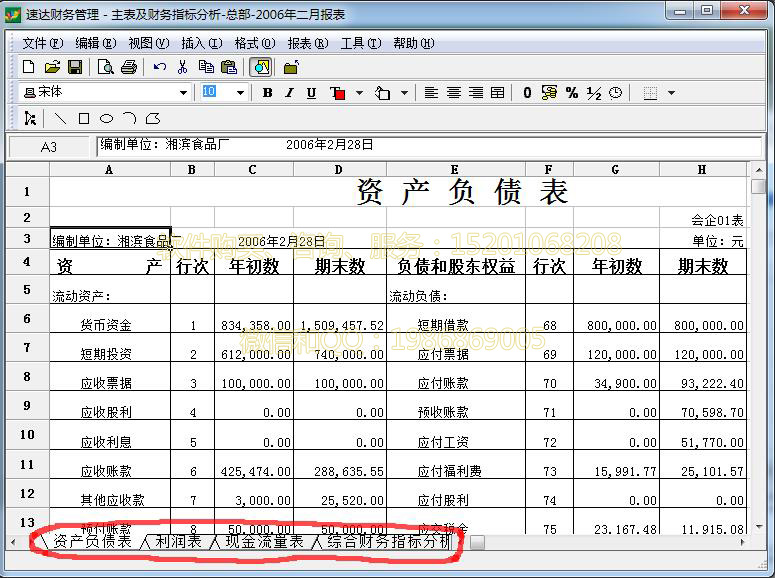Click the Save floppy disk icon
Image resolution: width=775 pixels, height=578 pixels.
point(75,67)
